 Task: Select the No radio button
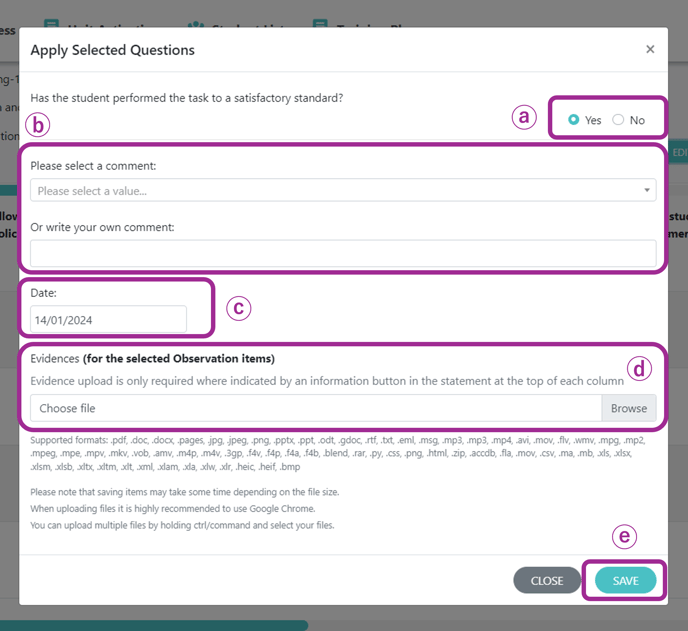tap(618, 120)
